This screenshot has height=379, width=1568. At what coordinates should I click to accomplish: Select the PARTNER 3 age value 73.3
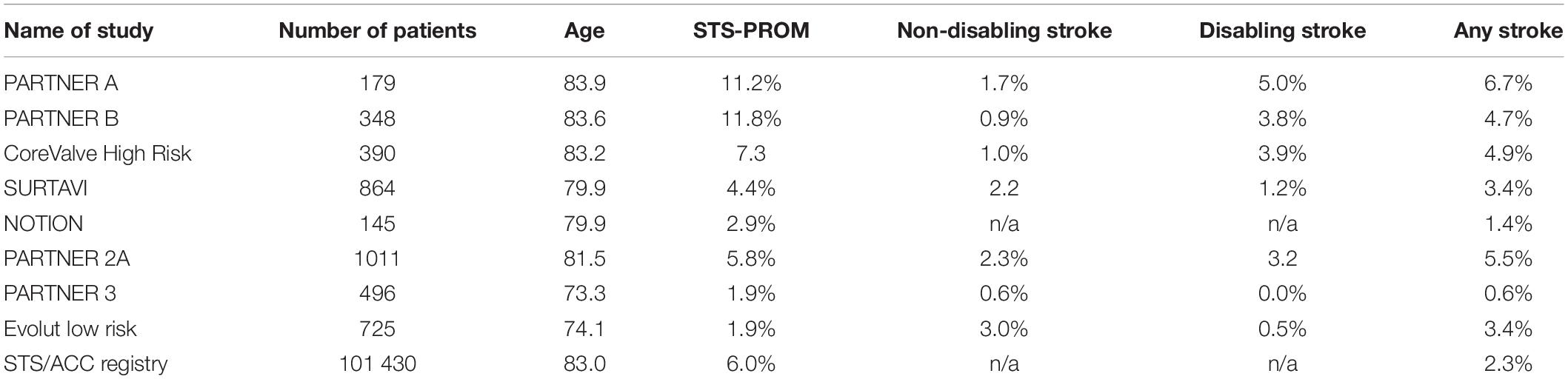pos(584,294)
